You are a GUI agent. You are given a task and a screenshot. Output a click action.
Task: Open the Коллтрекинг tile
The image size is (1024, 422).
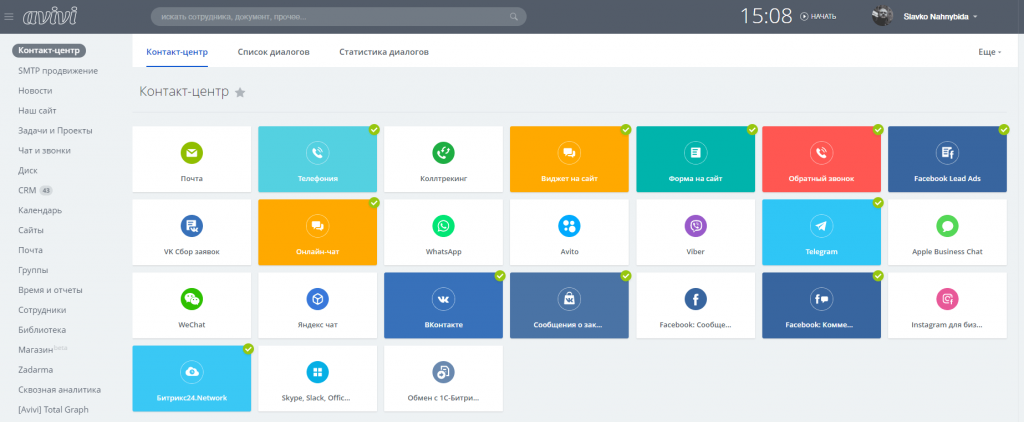pos(443,159)
